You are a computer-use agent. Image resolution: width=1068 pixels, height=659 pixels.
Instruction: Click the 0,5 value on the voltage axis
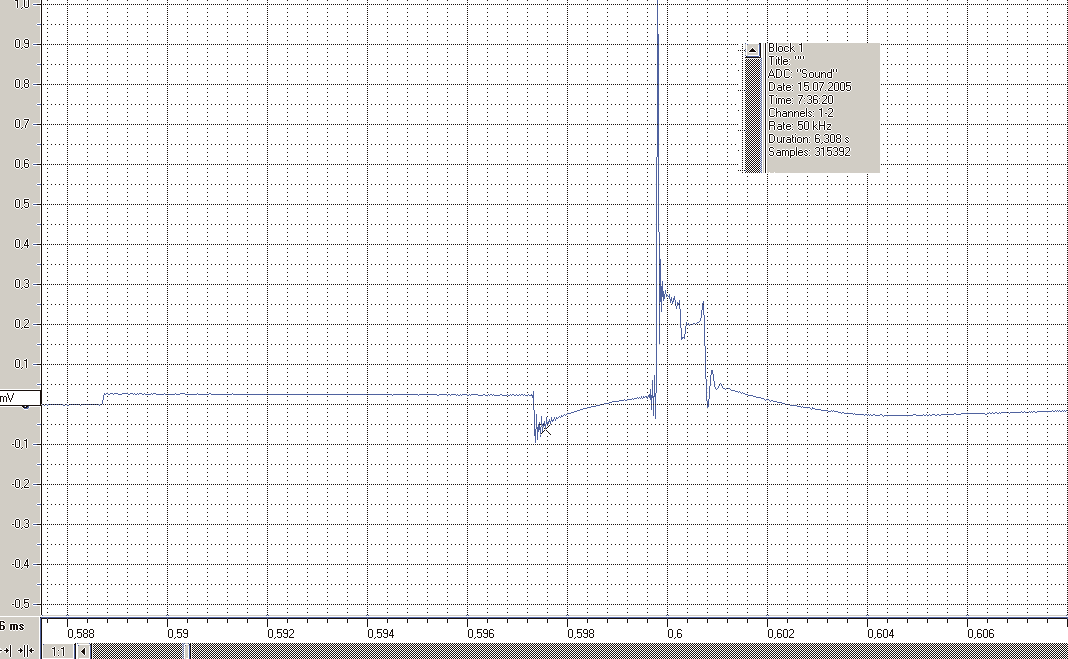click(x=22, y=204)
